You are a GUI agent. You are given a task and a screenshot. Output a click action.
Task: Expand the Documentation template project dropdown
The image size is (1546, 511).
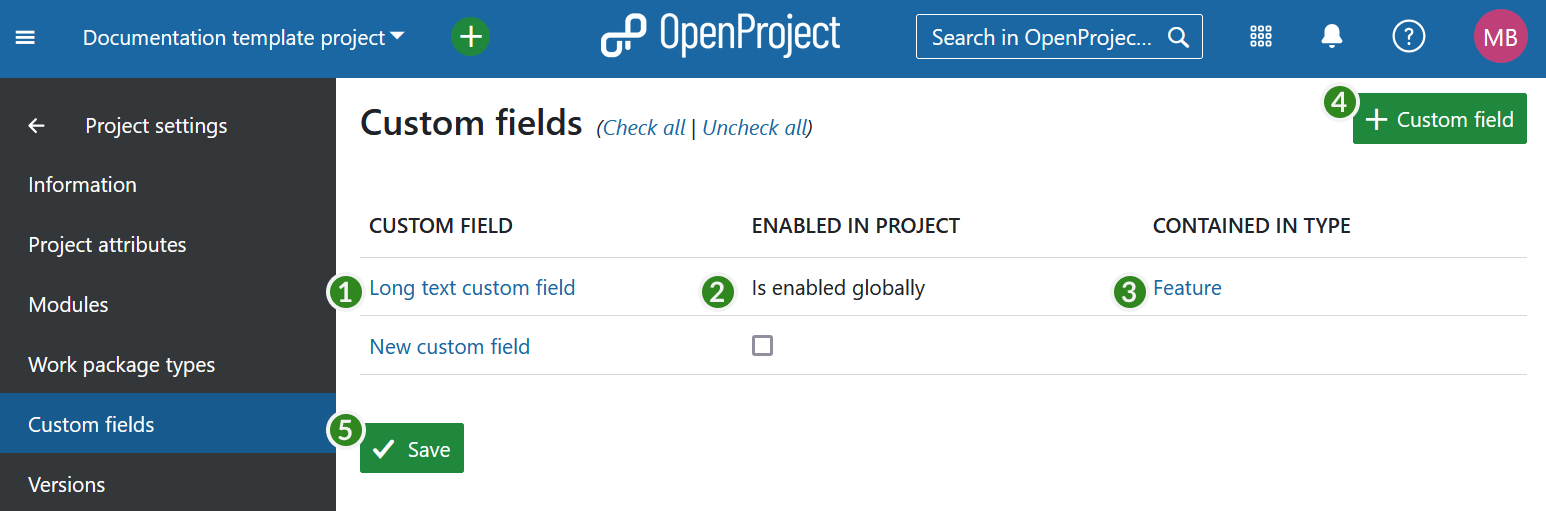(243, 38)
